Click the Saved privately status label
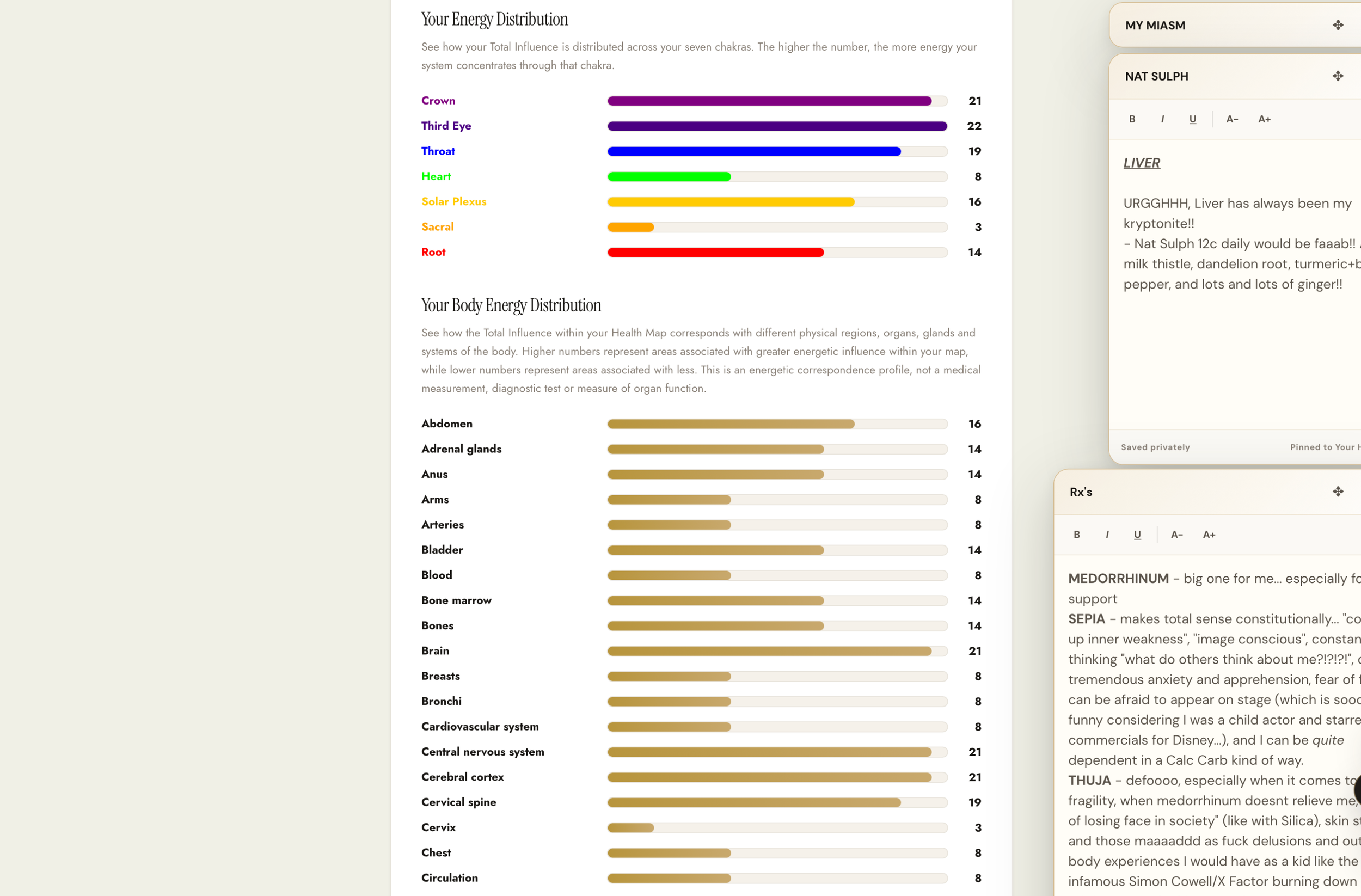The image size is (1361, 896). coord(1155,447)
